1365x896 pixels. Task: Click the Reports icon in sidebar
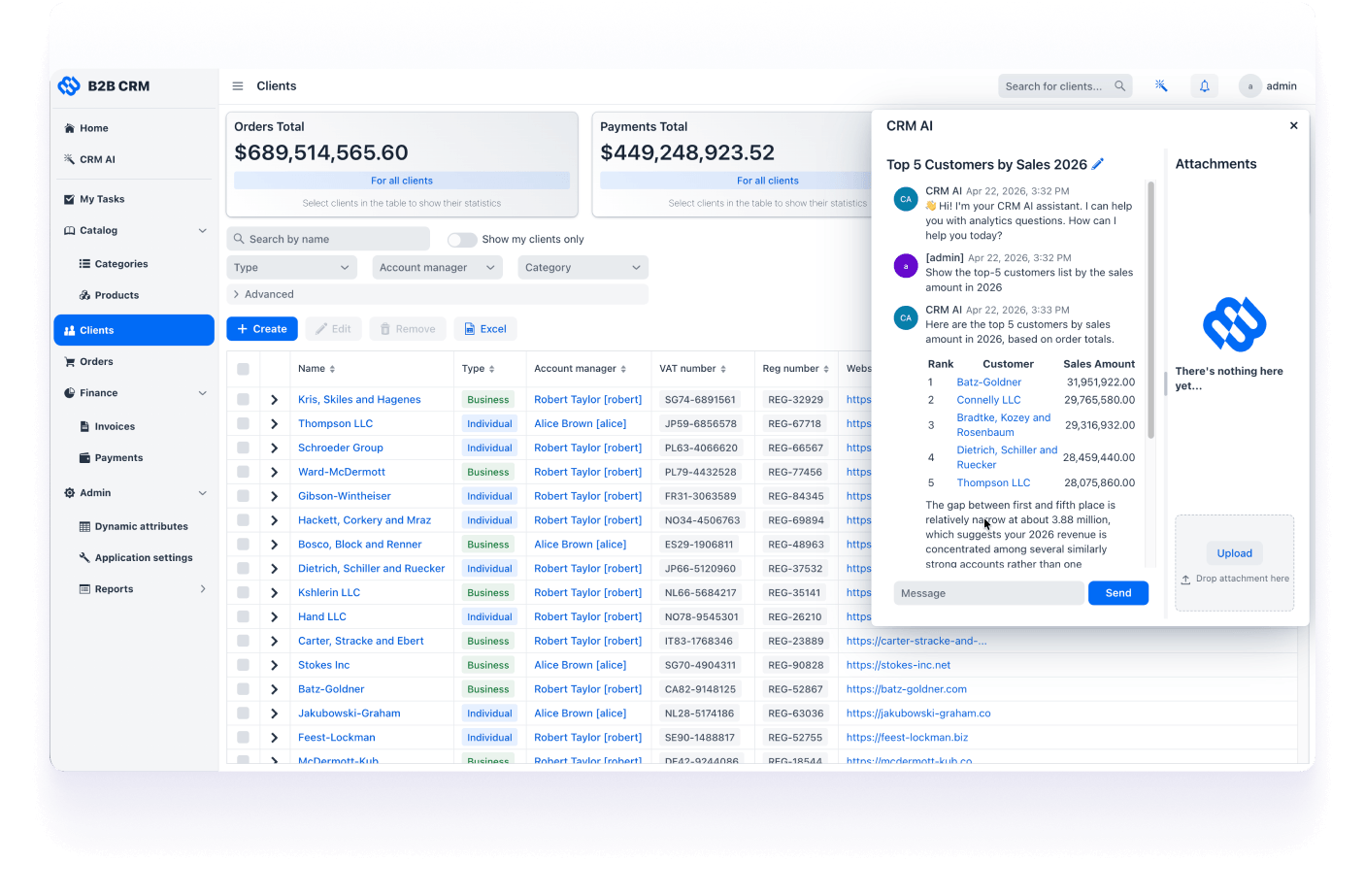pos(84,589)
